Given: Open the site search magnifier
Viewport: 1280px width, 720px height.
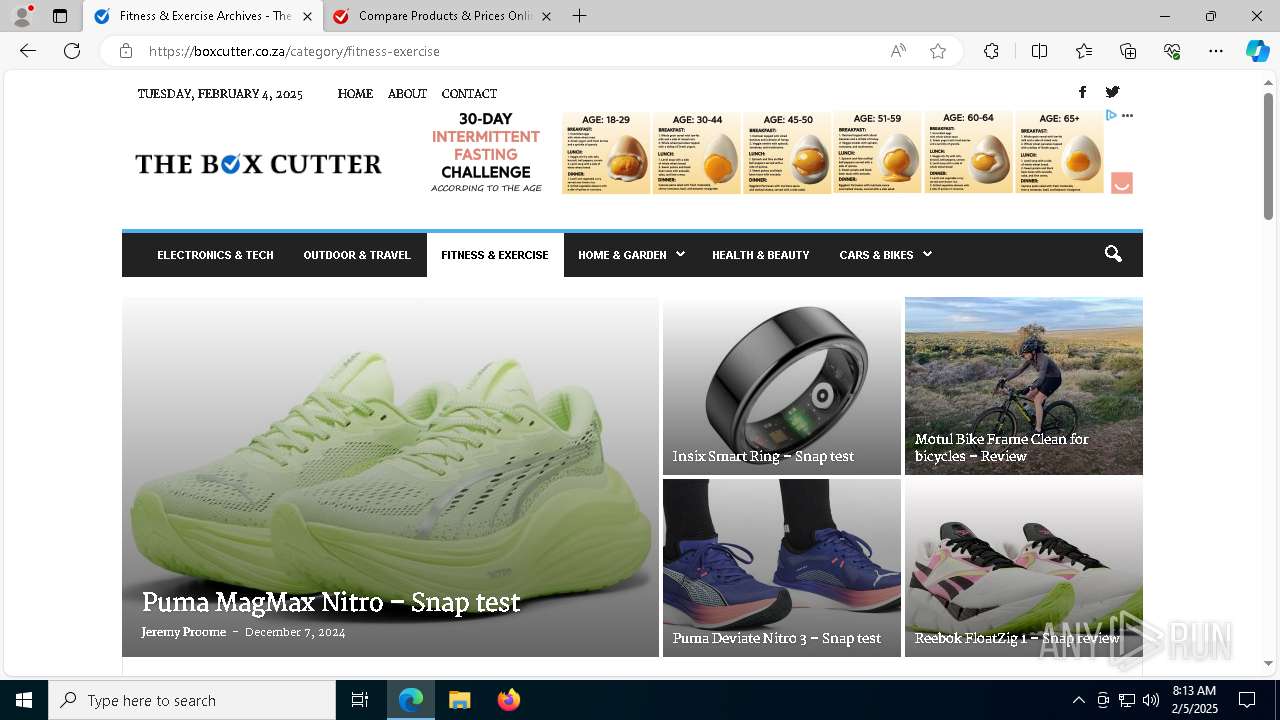Looking at the screenshot, I should [1113, 254].
